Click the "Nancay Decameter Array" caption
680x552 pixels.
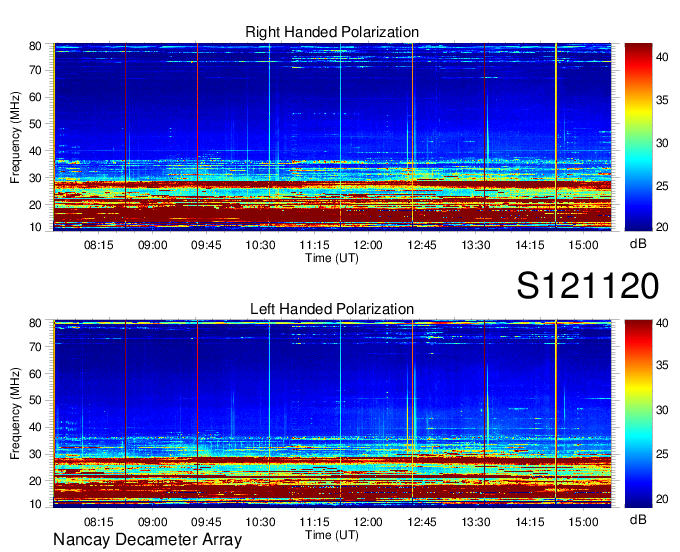point(147,540)
